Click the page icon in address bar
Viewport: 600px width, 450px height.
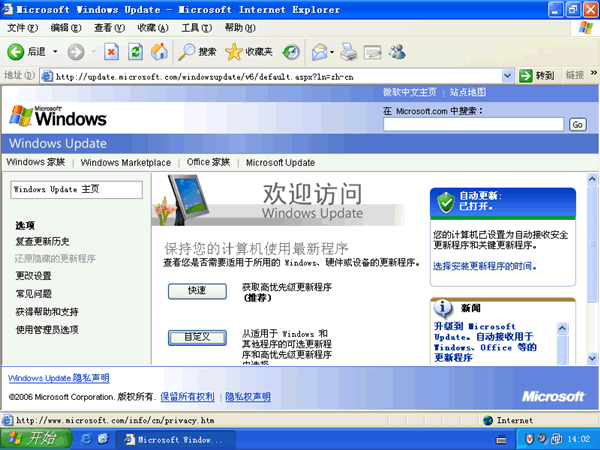[47, 77]
